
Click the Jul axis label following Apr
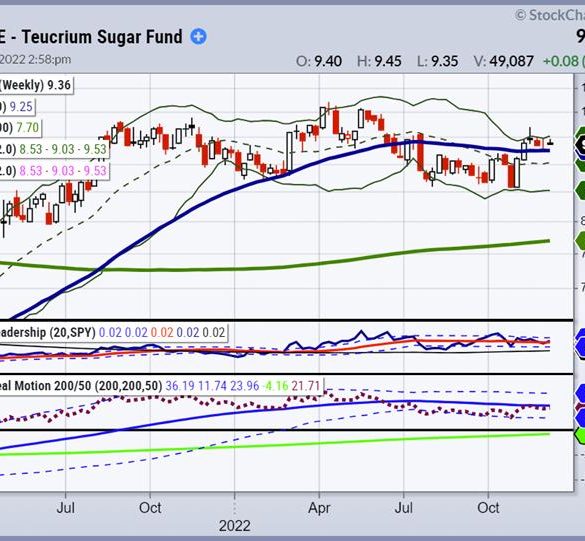[x=404, y=507]
